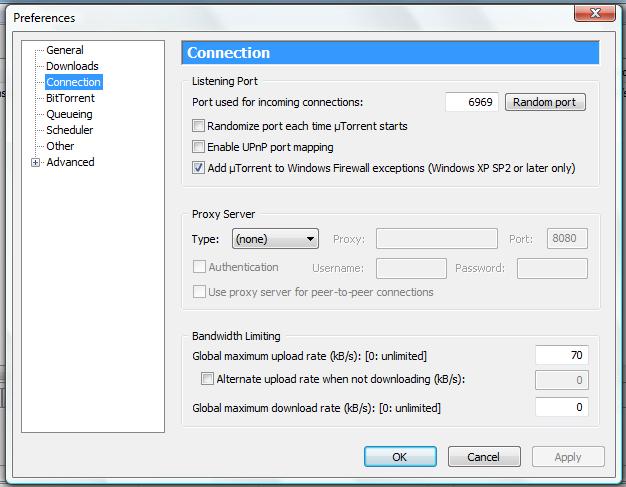Click the Proxy Server group label
Image resolution: width=626 pixels, height=487 pixels.
click(223, 214)
